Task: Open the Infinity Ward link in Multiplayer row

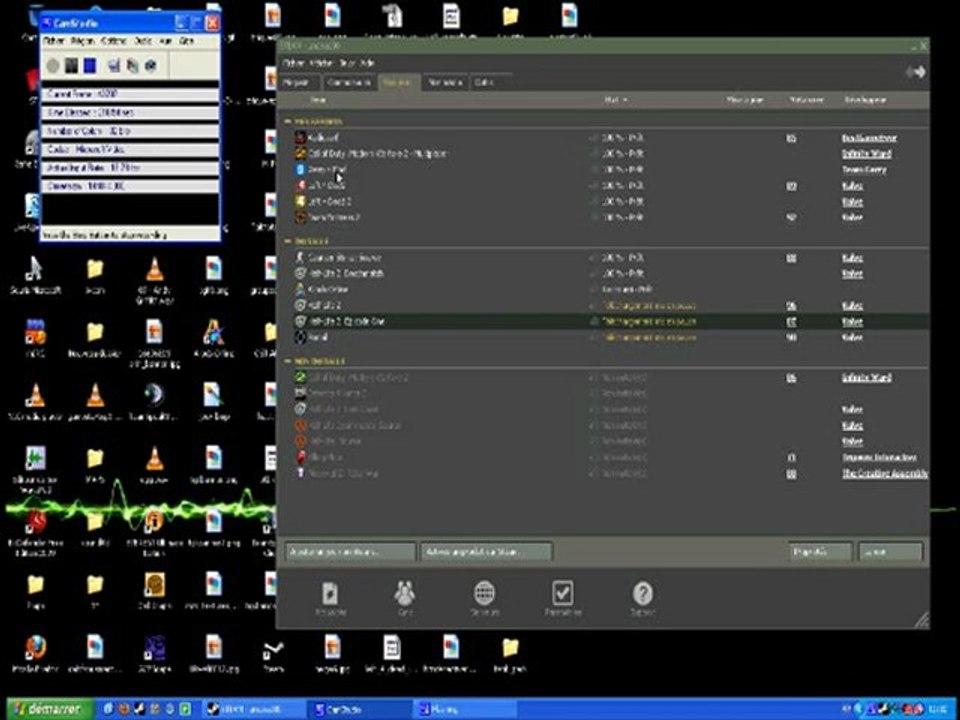Action: tap(867, 154)
